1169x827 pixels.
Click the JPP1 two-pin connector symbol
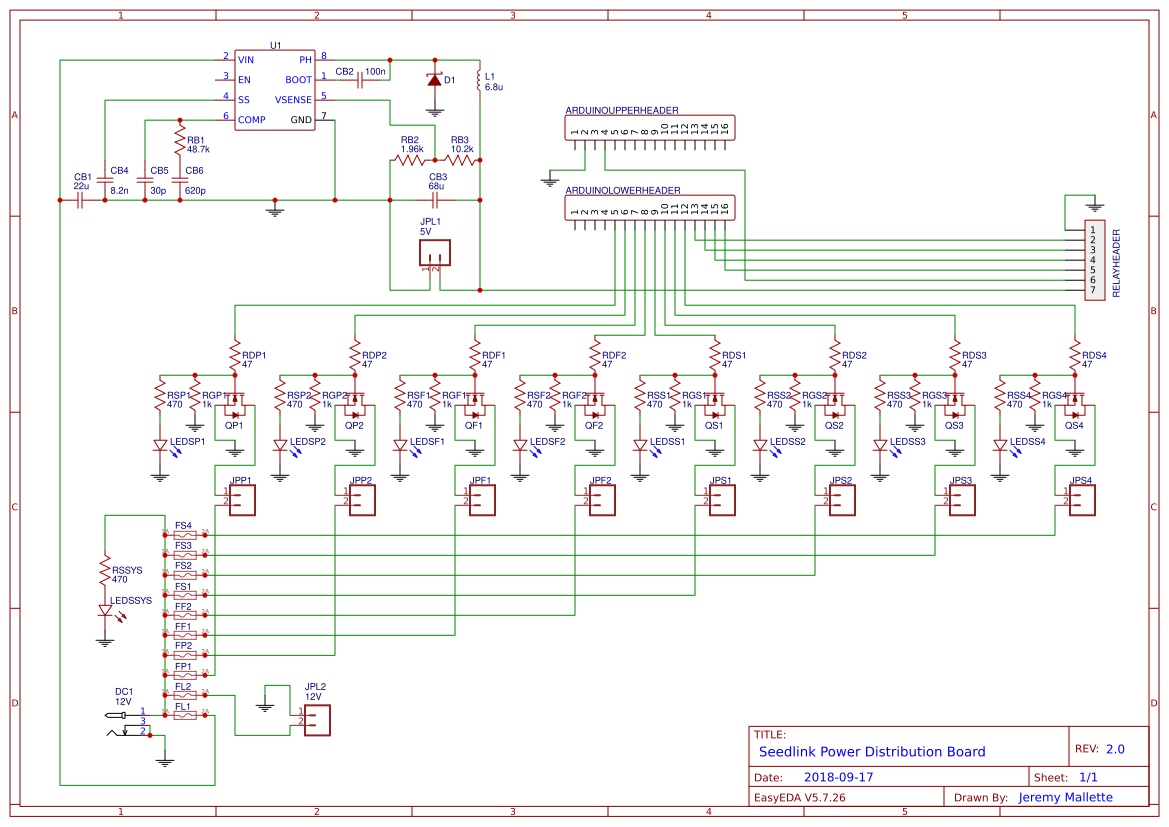[x=243, y=499]
